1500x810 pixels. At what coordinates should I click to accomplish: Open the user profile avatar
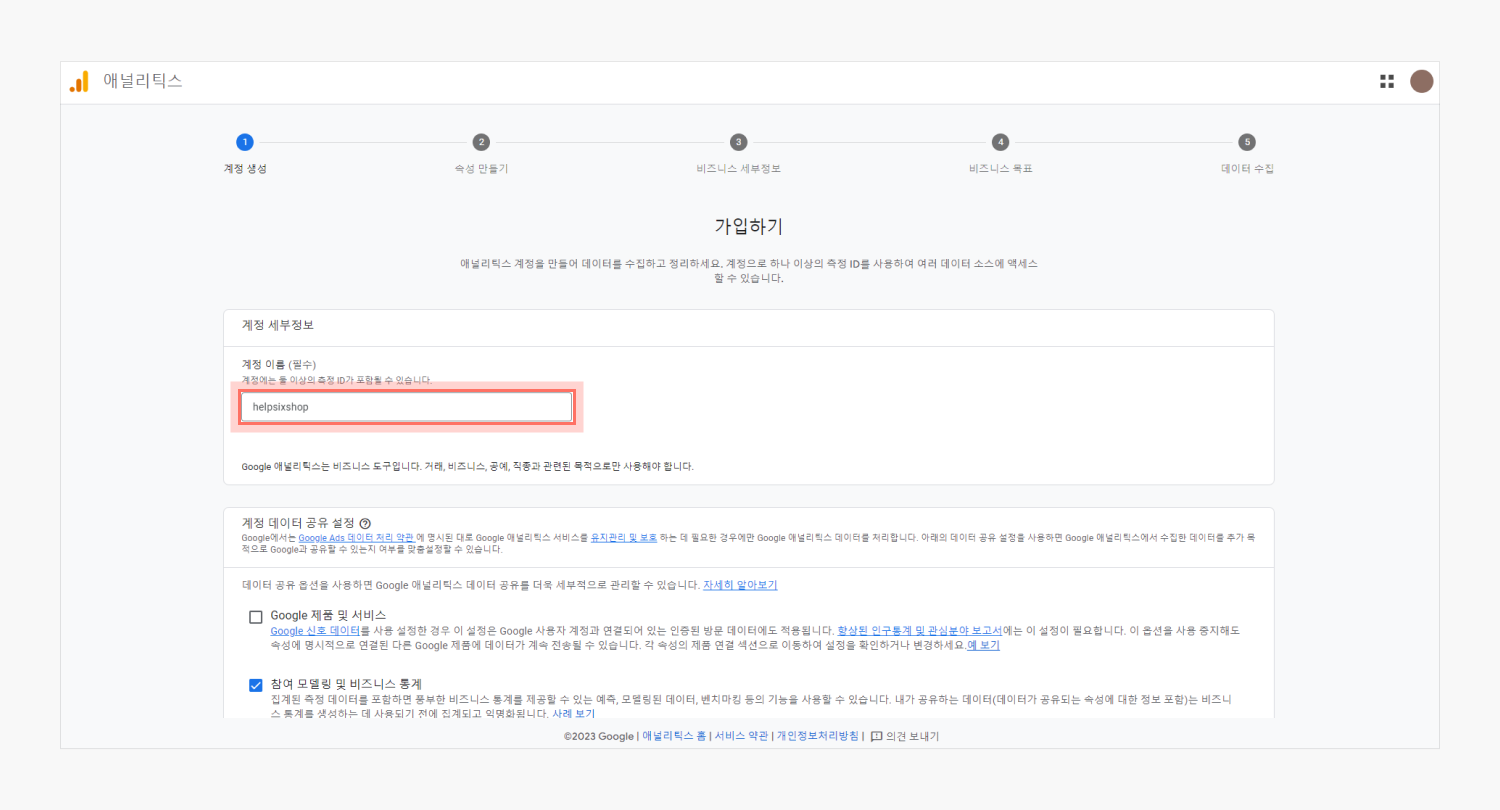[x=1421, y=82]
